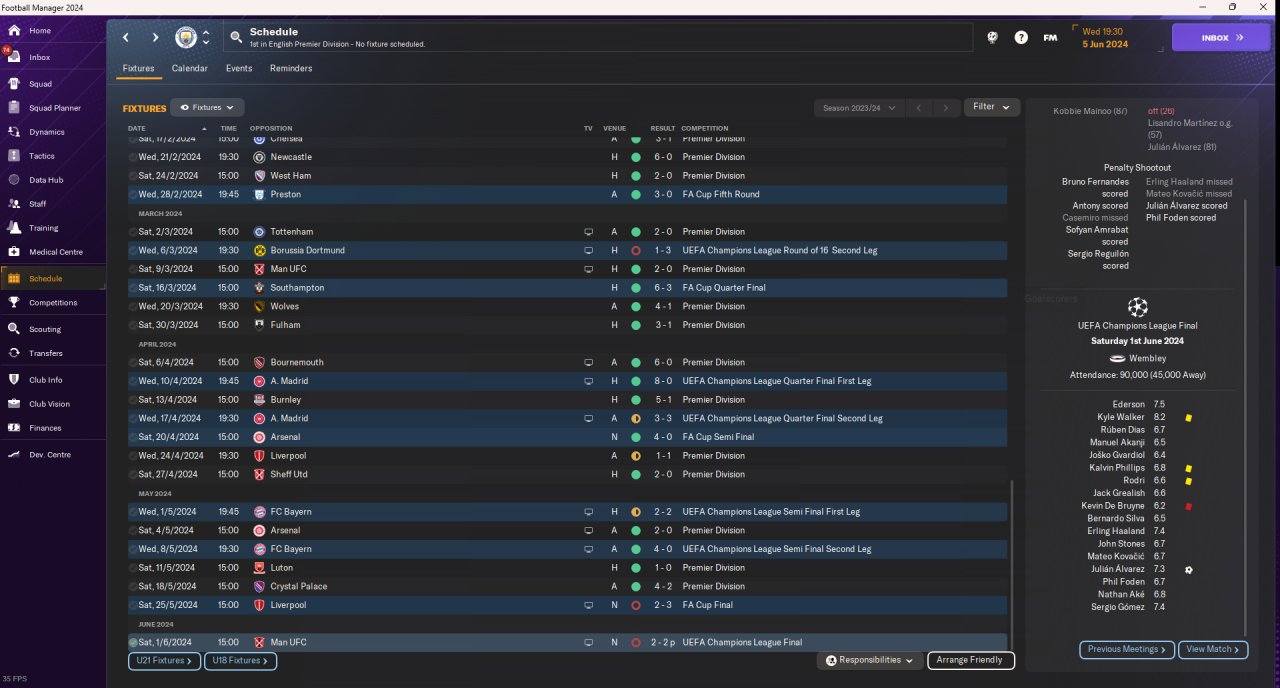This screenshot has width=1280, height=688.
Task: Go to the previous season arrow
Action: pyautogui.click(x=921, y=107)
